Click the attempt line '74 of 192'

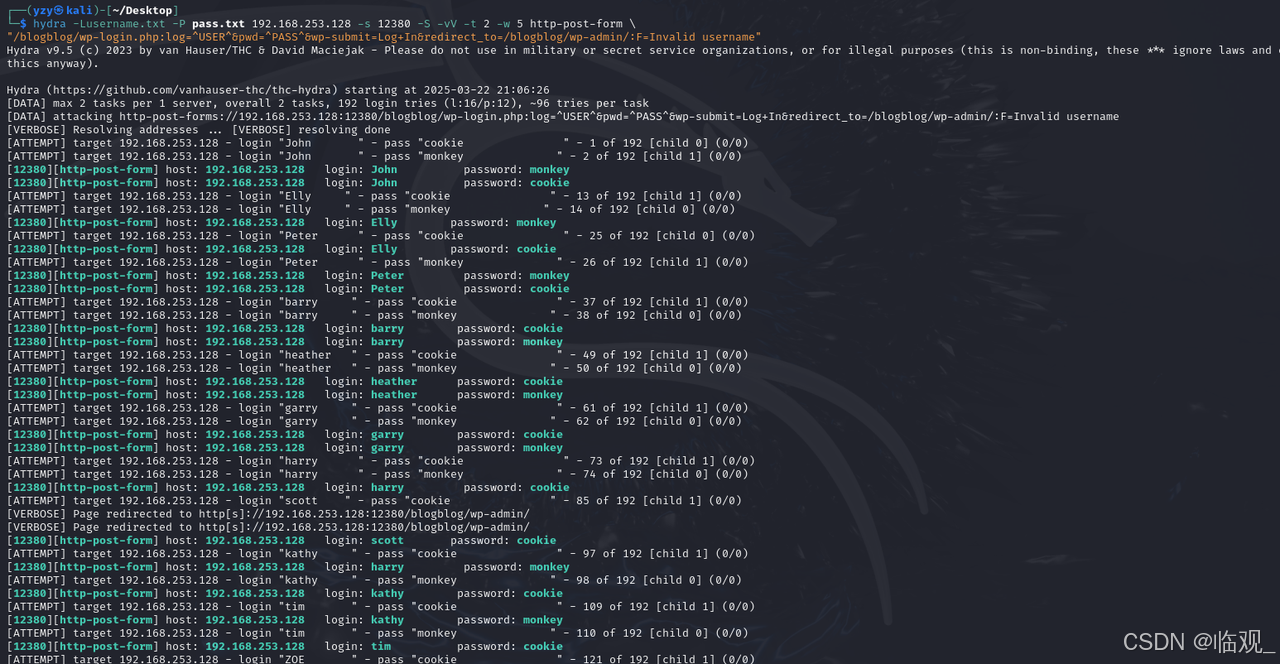coord(377,474)
